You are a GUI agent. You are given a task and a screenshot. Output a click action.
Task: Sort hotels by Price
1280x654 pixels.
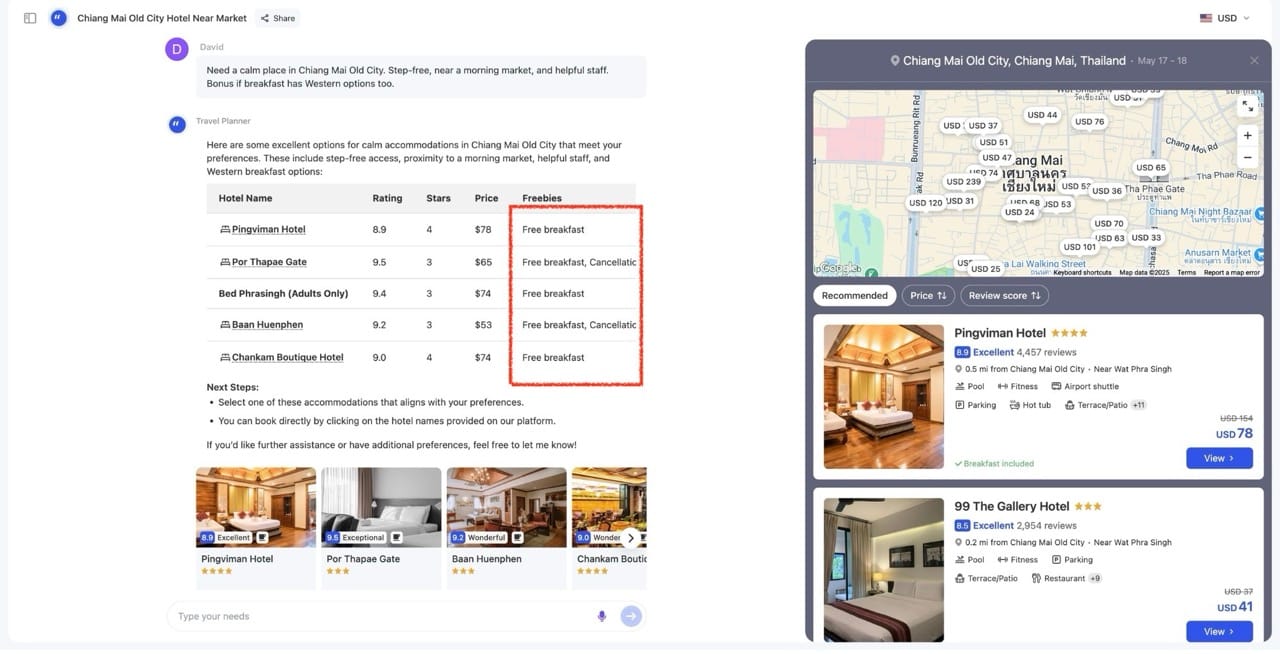[x=927, y=296]
